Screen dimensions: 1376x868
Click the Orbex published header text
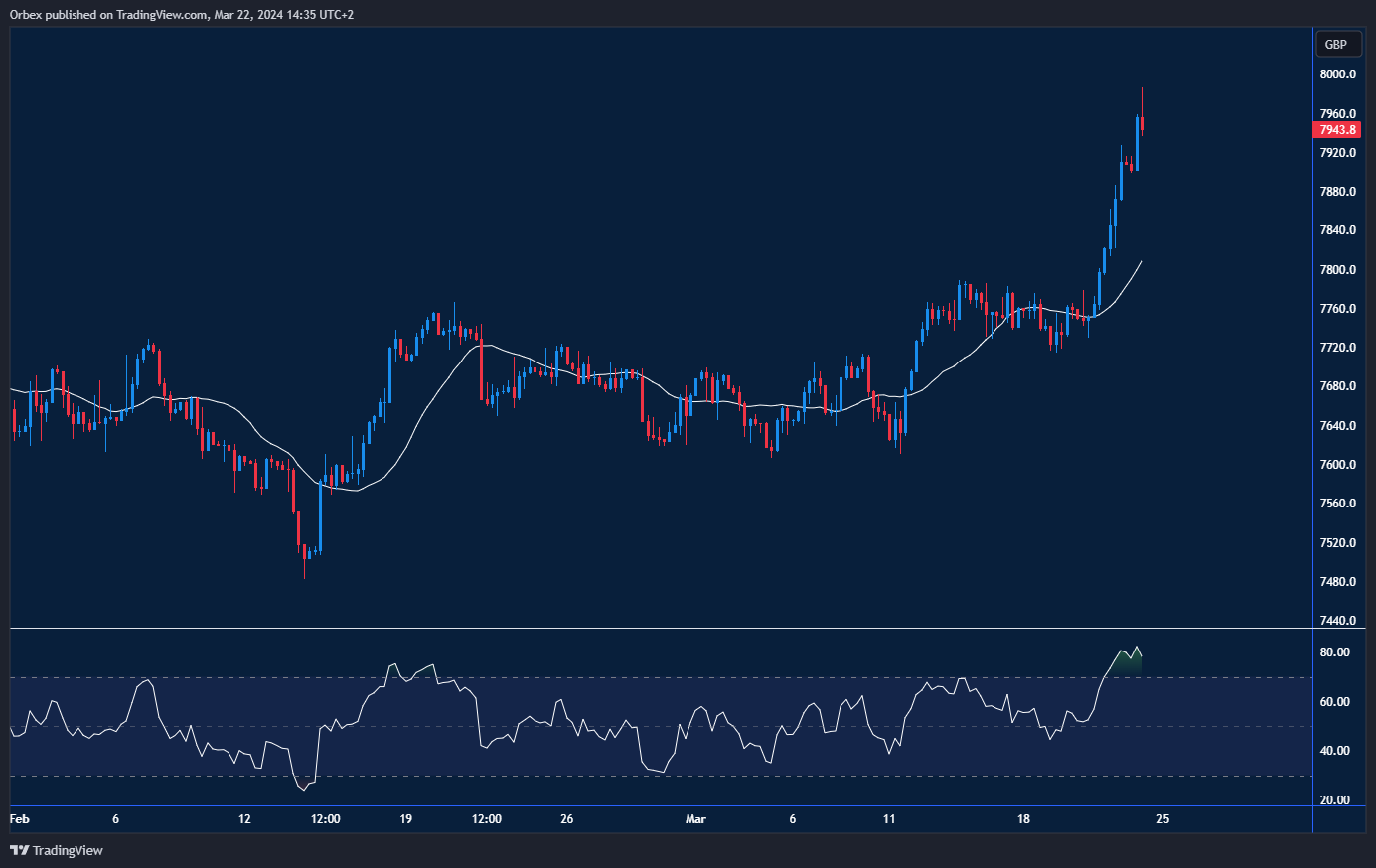click(x=182, y=15)
